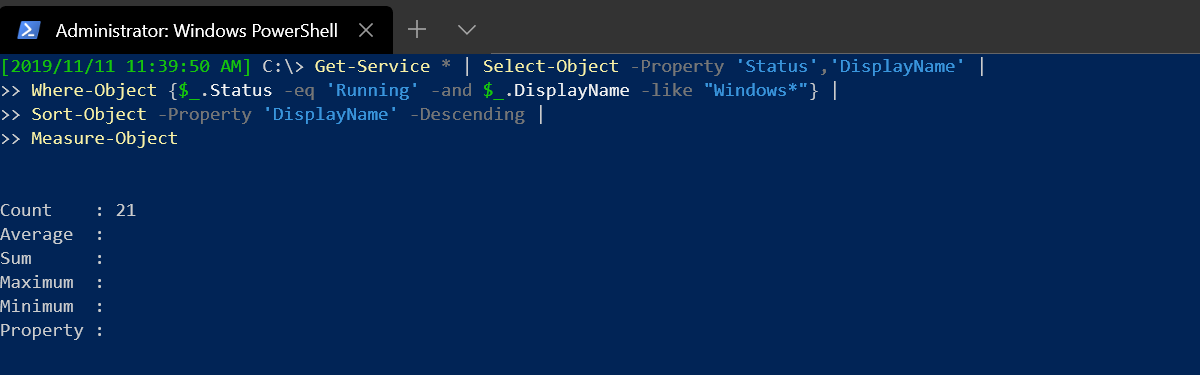Select the Administrator: Windows PowerShell tab
Screen dimensions: 1200x375
click(196, 29)
